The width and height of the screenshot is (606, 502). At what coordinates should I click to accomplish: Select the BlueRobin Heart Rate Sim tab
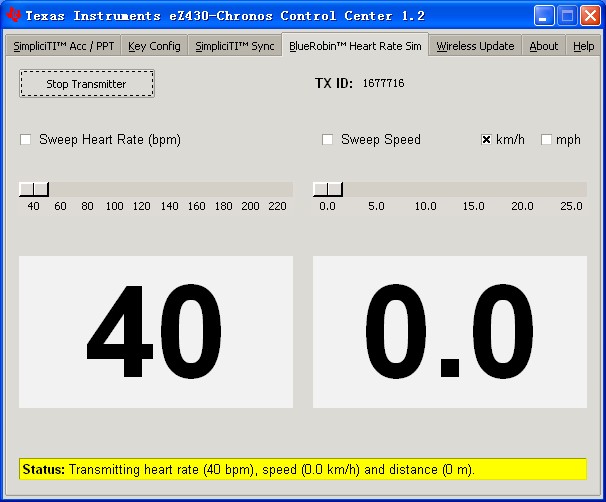[x=355, y=46]
